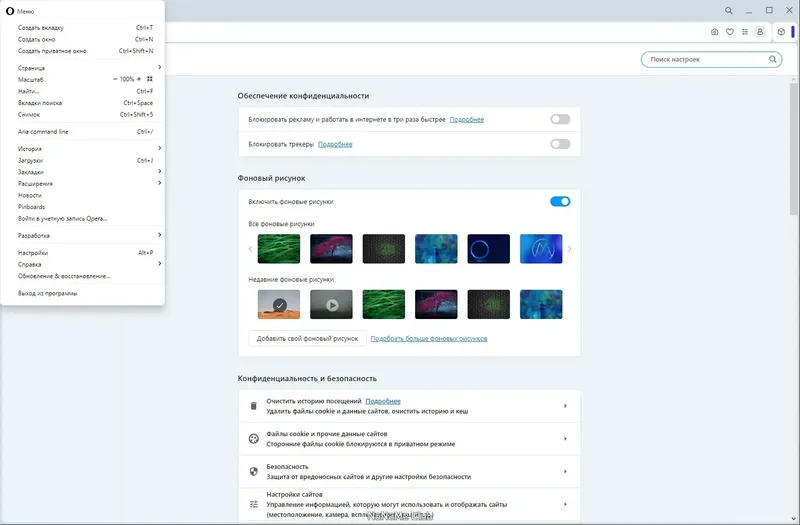Screen dimensions: 800x525
Task: Select Создать вкладку menu item
Action: click(83, 28)
